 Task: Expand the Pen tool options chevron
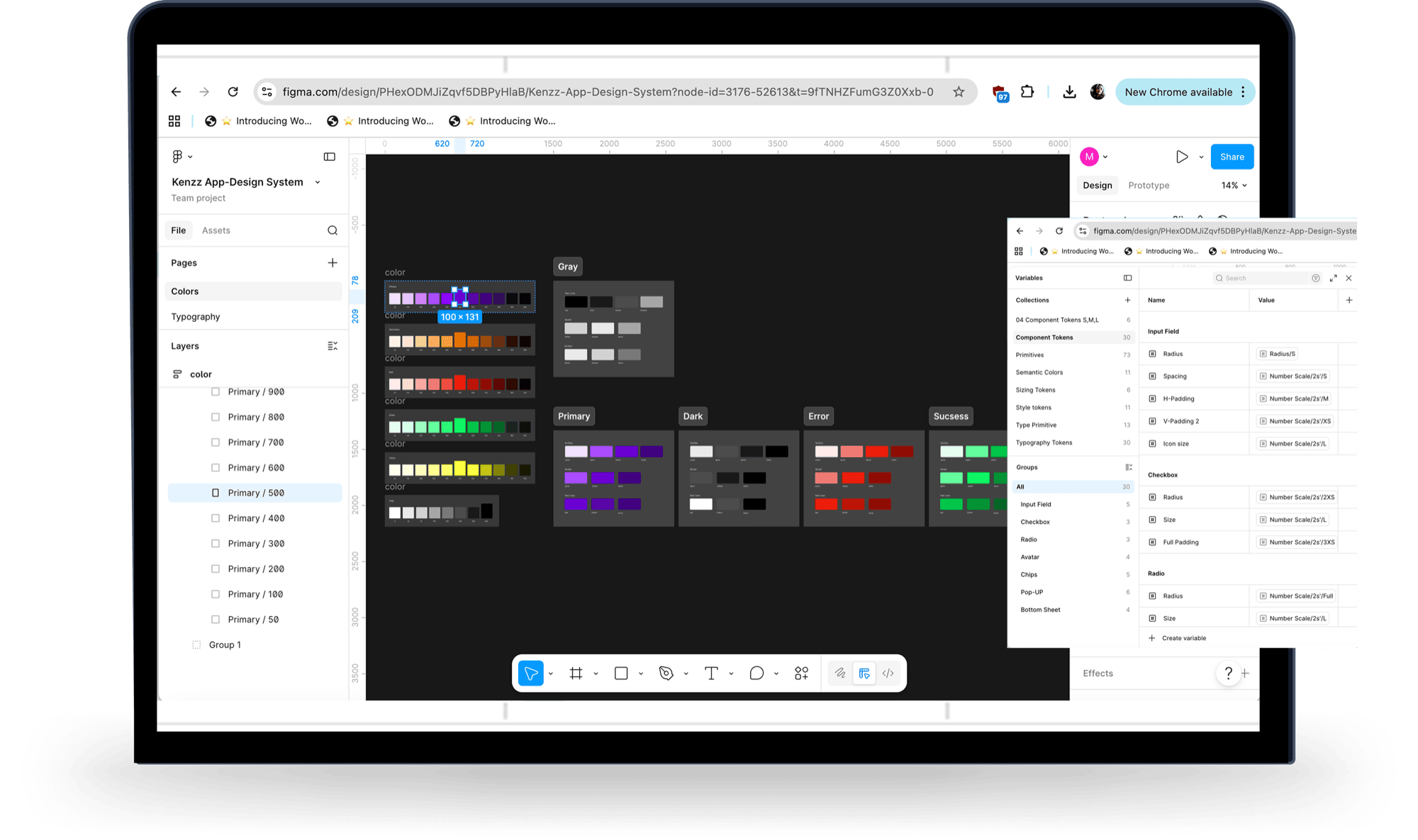[x=686, y=673]
